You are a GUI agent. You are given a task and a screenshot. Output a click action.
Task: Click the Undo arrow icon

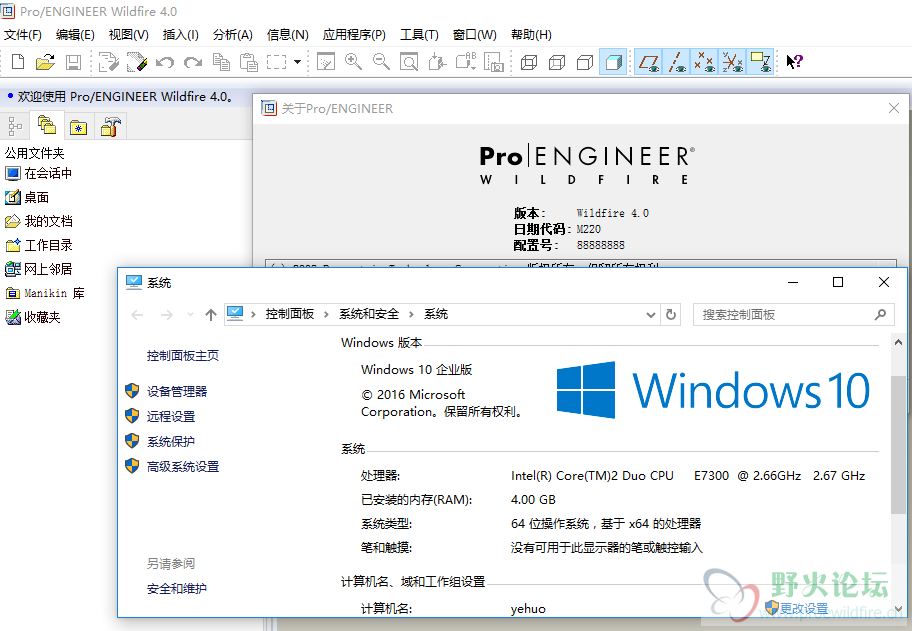[165, 62]
